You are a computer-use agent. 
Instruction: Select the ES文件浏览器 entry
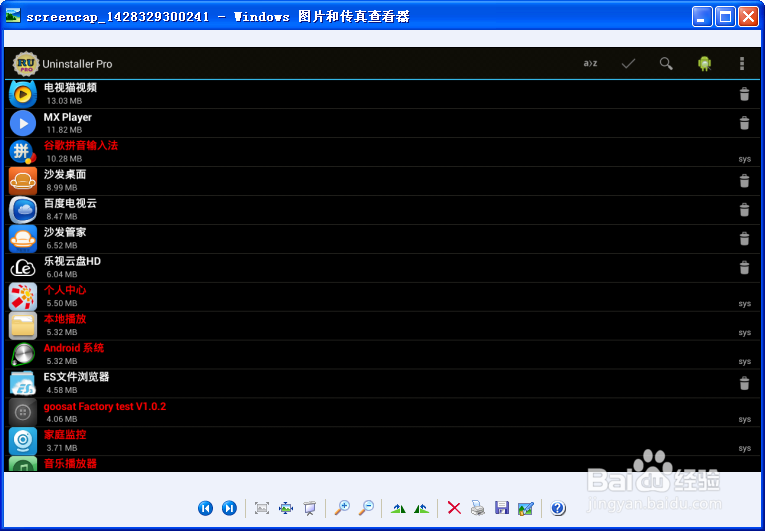(382, 384)
